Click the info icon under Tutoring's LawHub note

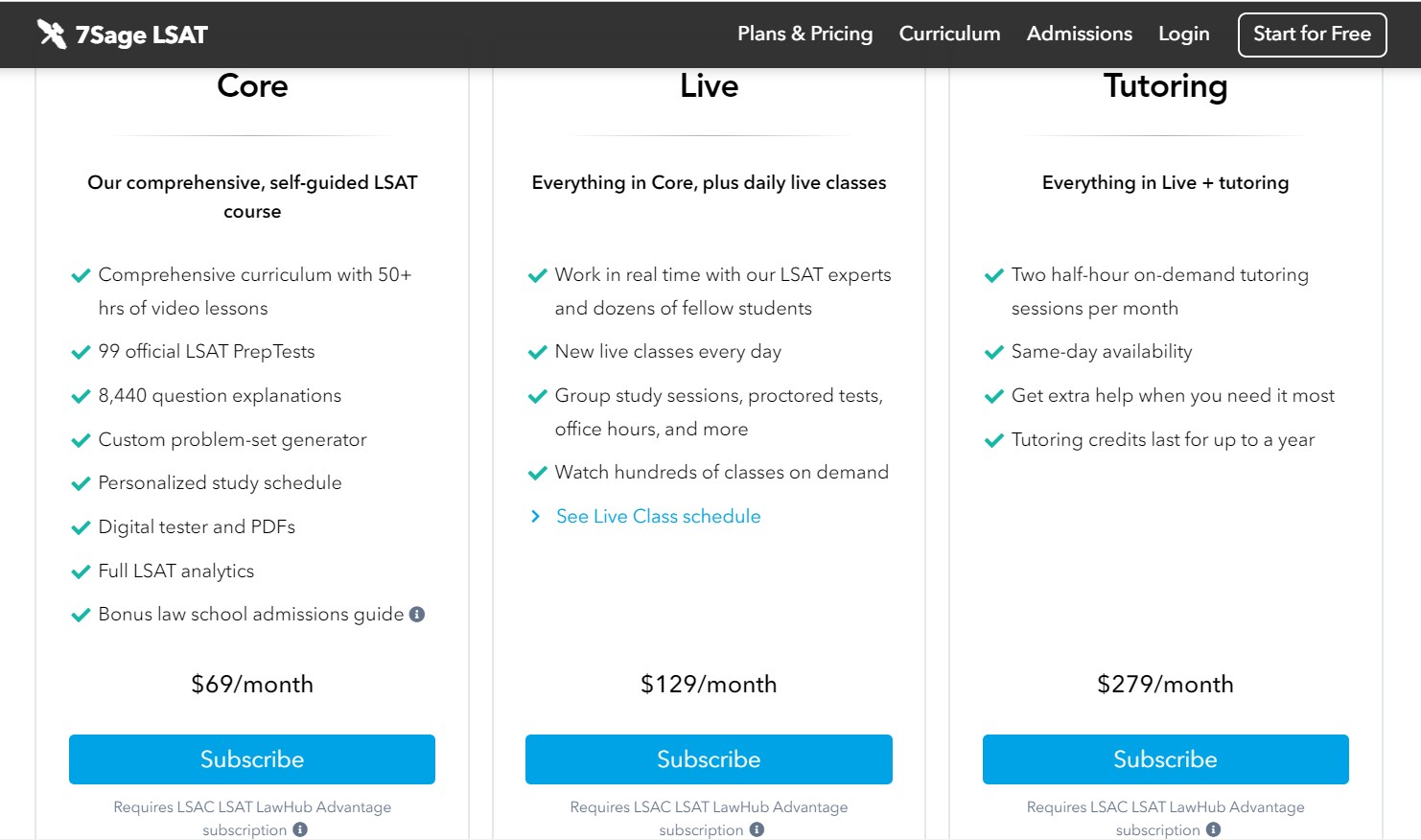[1212, 829]
